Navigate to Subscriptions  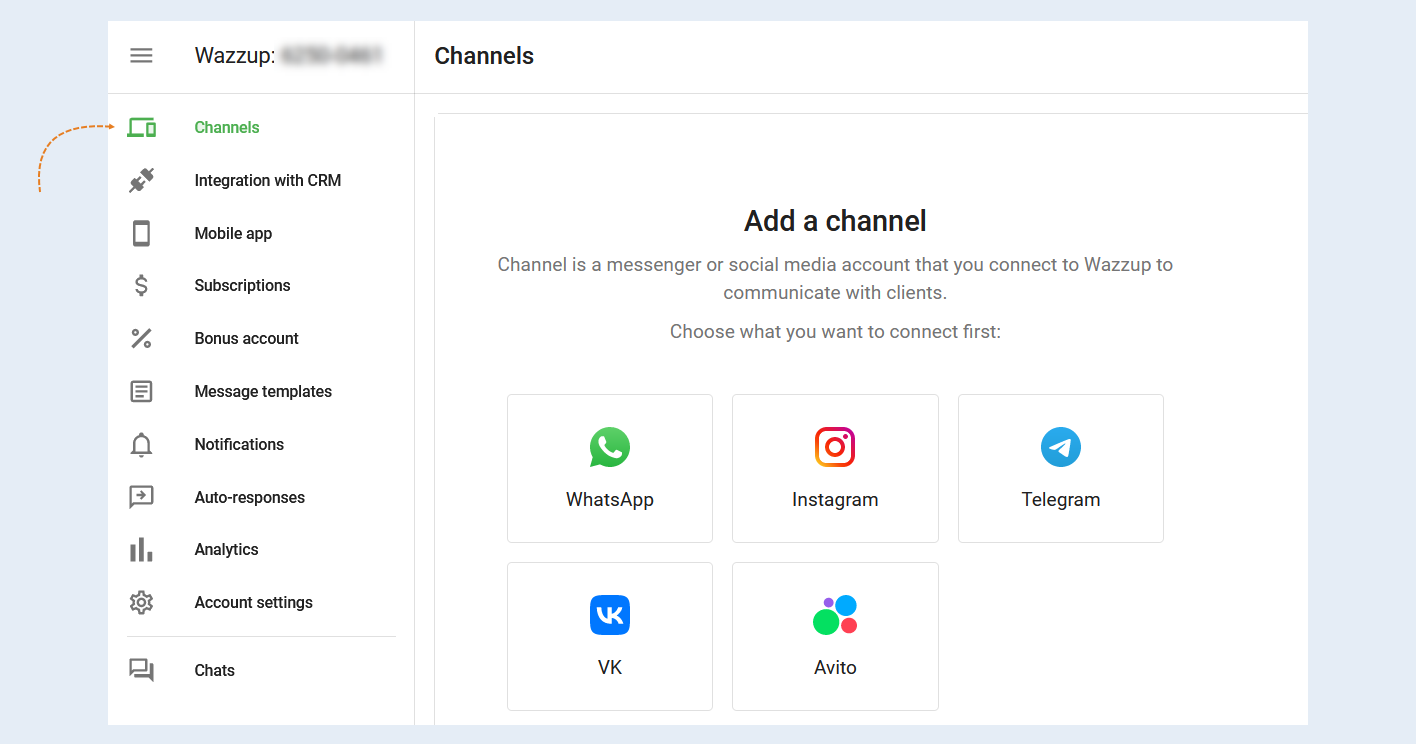click(x=242, y=286)
